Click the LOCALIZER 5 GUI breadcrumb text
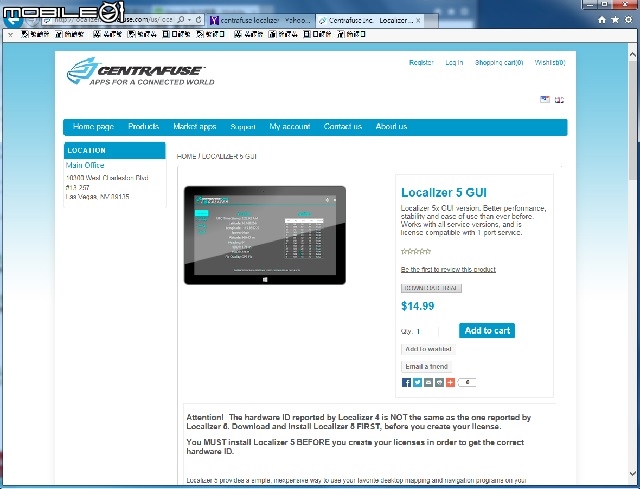The image size is (640, 489). (x=229, y=156)
